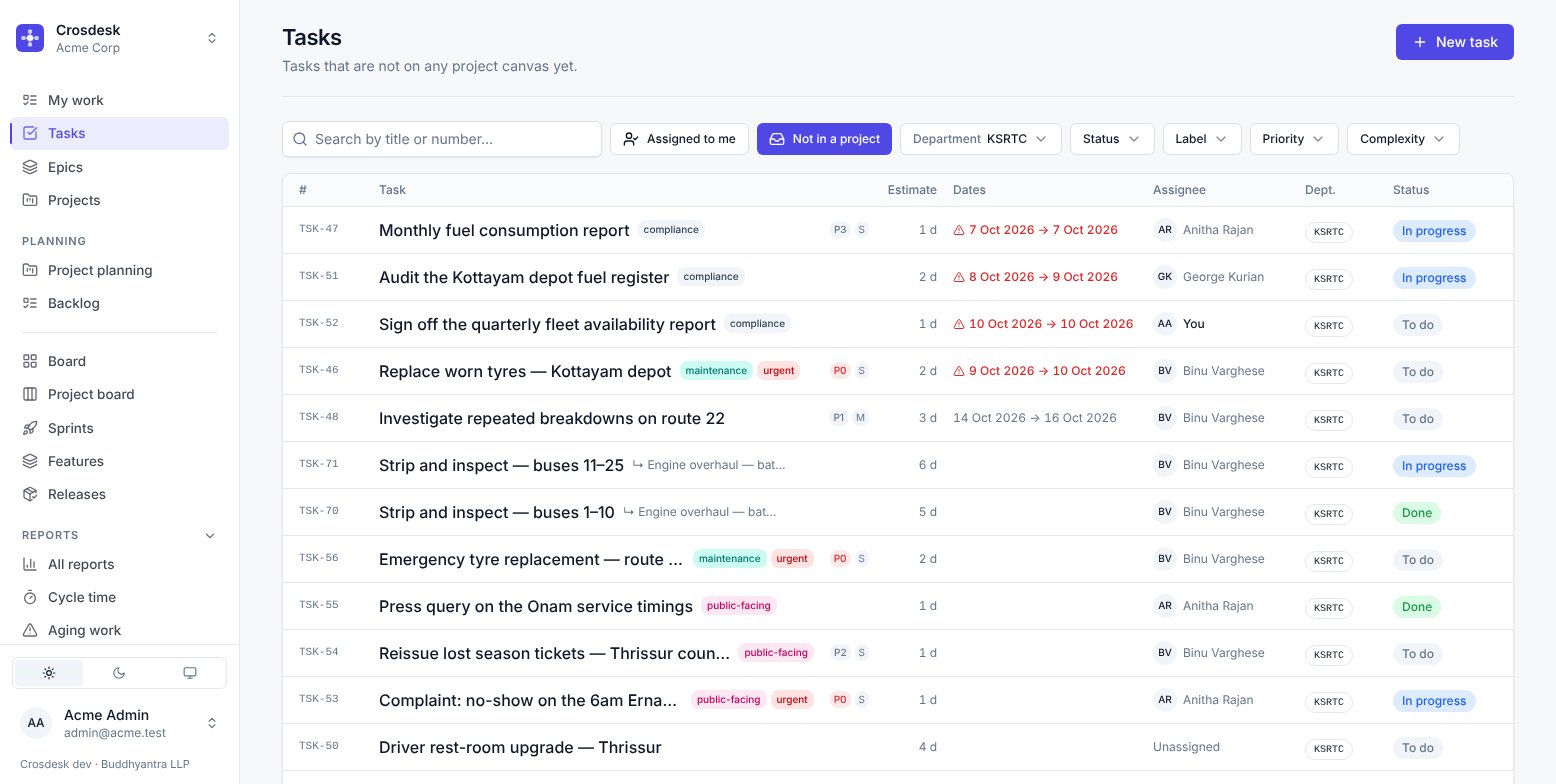1556x784 pixels.
Task: Click the New task button
Action: pyautogui.click(x=1455, y=42)
